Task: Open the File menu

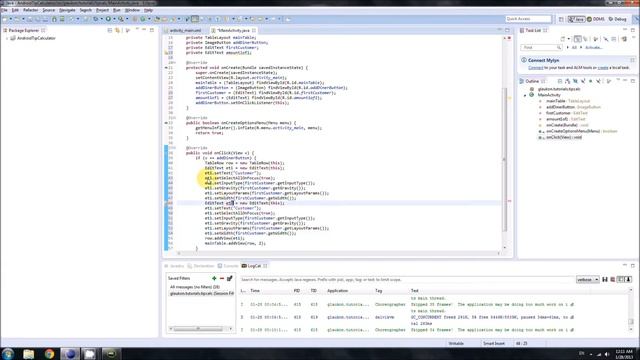Action: [4, 10]
